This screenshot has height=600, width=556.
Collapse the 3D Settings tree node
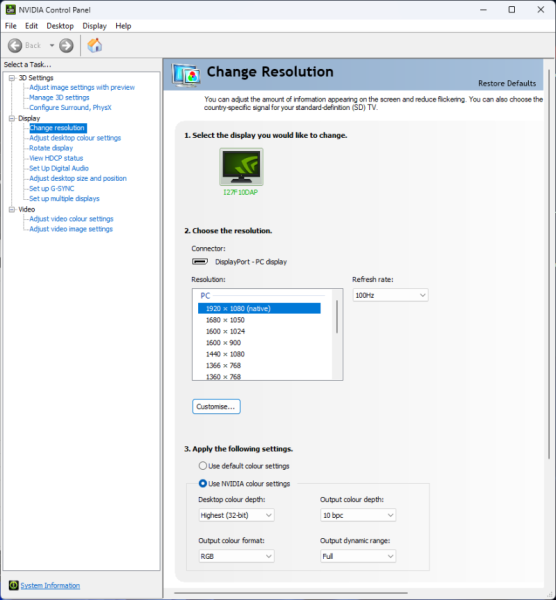click(12, 78)
